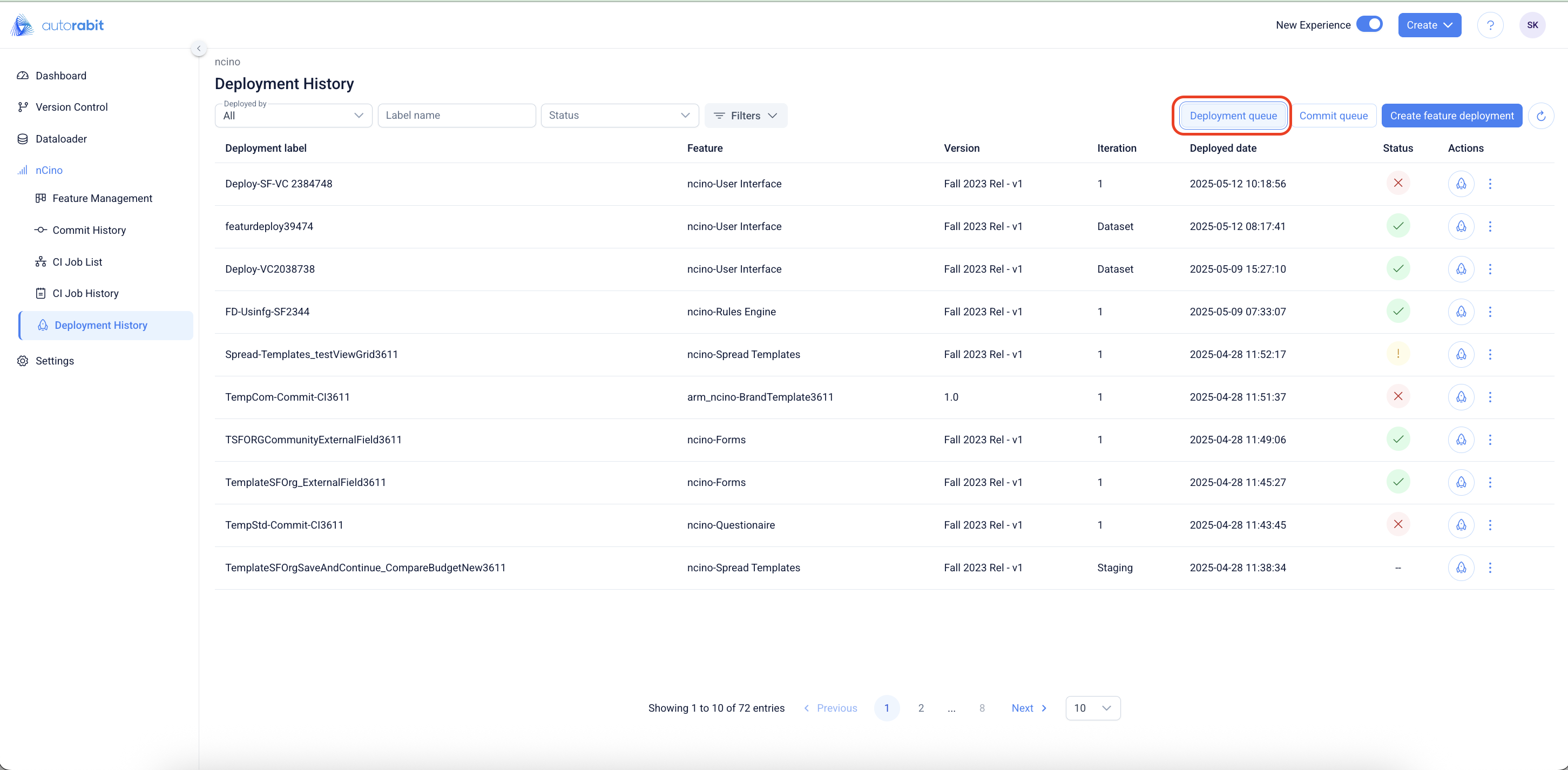Open the help question mark icon
The image size is (1568, 770).
click(1490, 25)
